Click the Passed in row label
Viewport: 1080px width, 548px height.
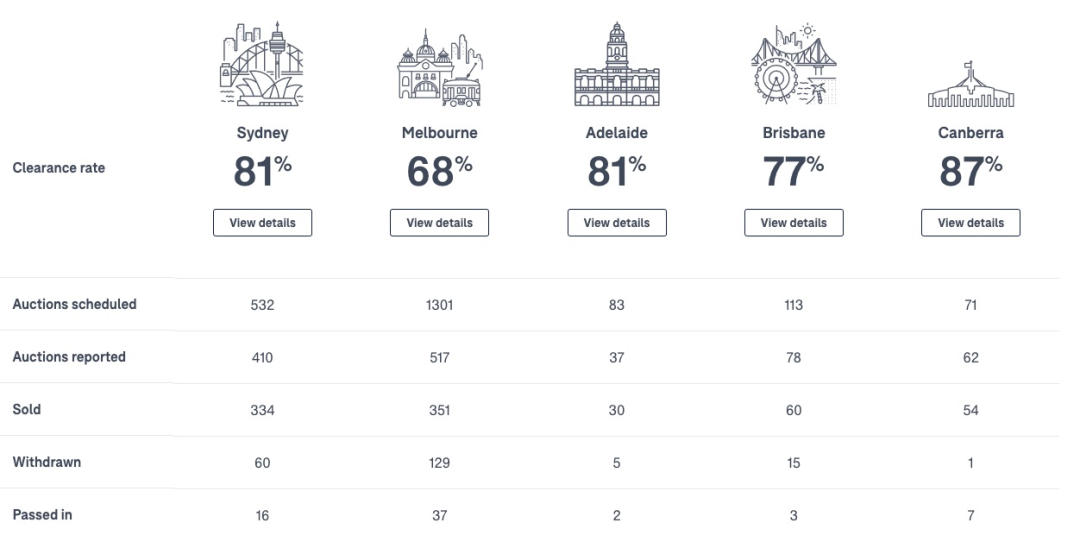pos(42,514)
